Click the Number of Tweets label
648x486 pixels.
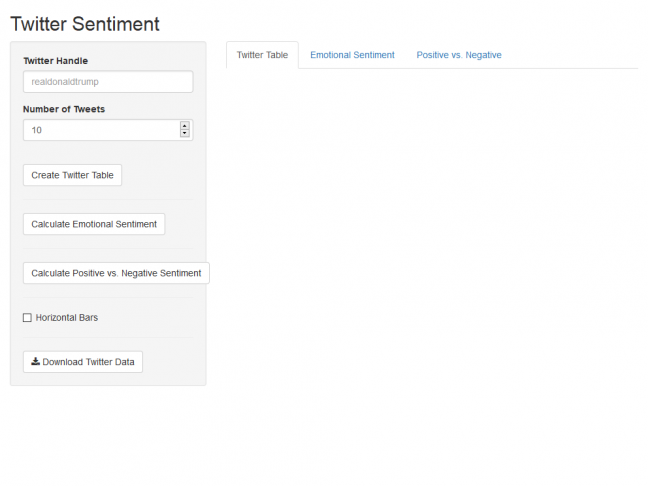[64, 109]
